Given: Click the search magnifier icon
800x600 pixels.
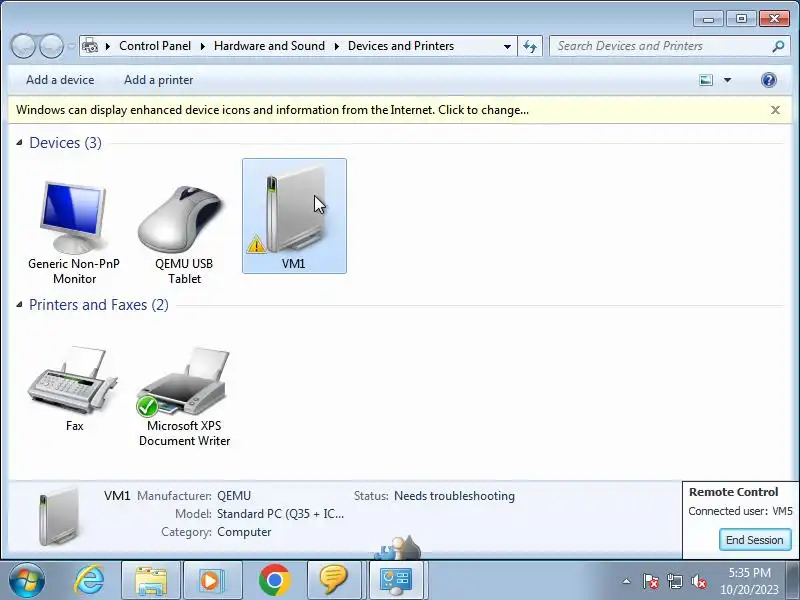Looking at the screenshot, I should pyautogui.click(x=778, y=46).
